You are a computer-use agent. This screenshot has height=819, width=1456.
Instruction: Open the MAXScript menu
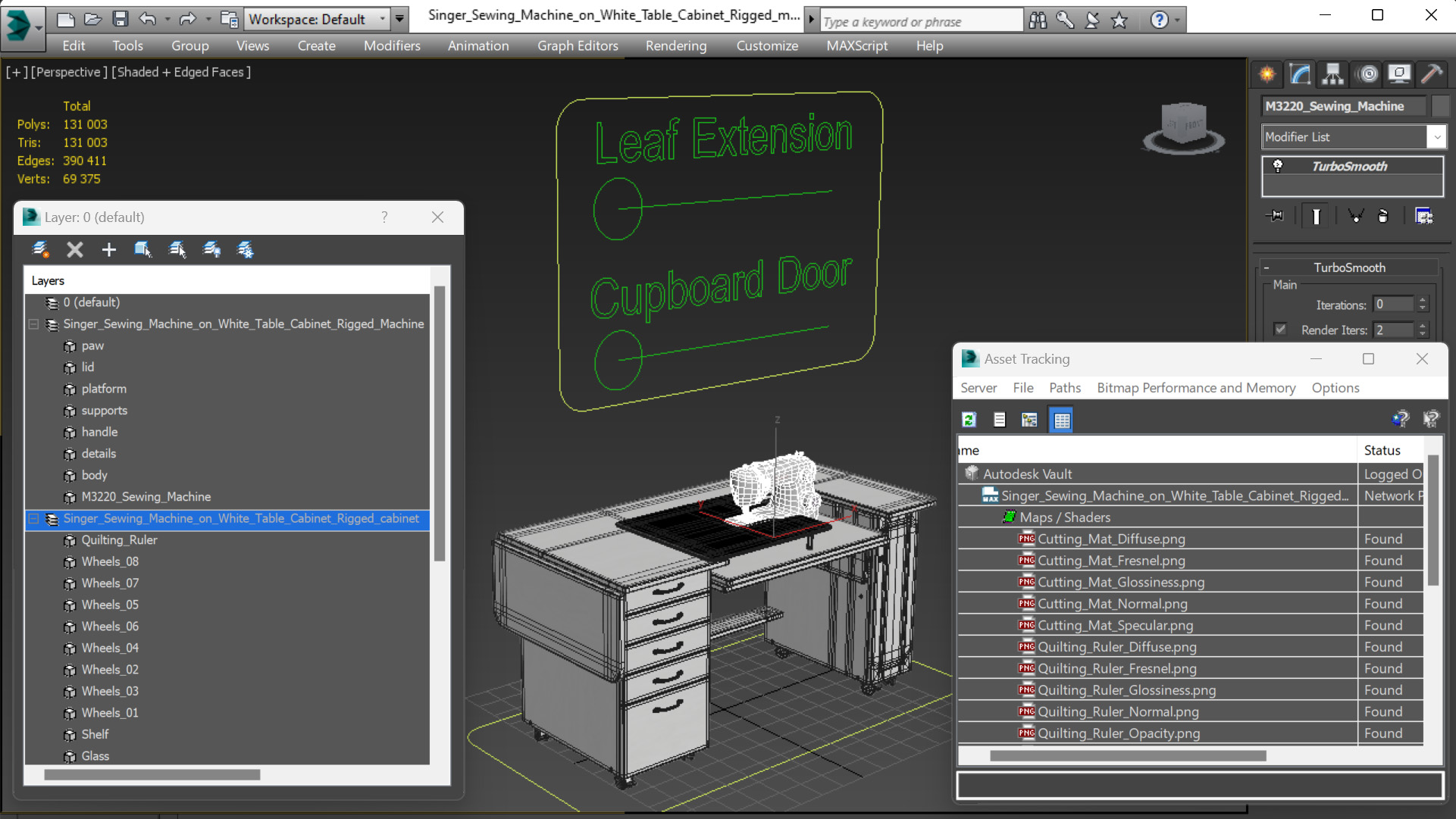857,45
